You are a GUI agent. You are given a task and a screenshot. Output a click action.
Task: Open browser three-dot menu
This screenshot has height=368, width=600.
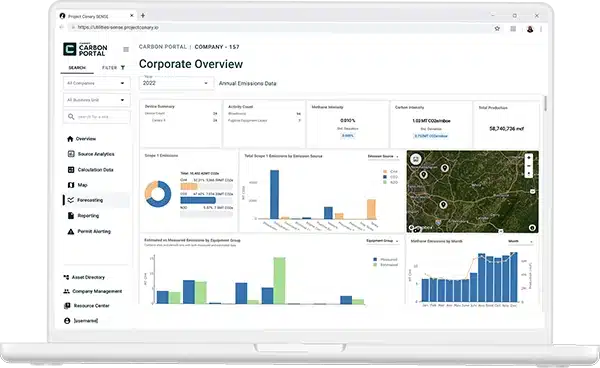tap(541, 29)
